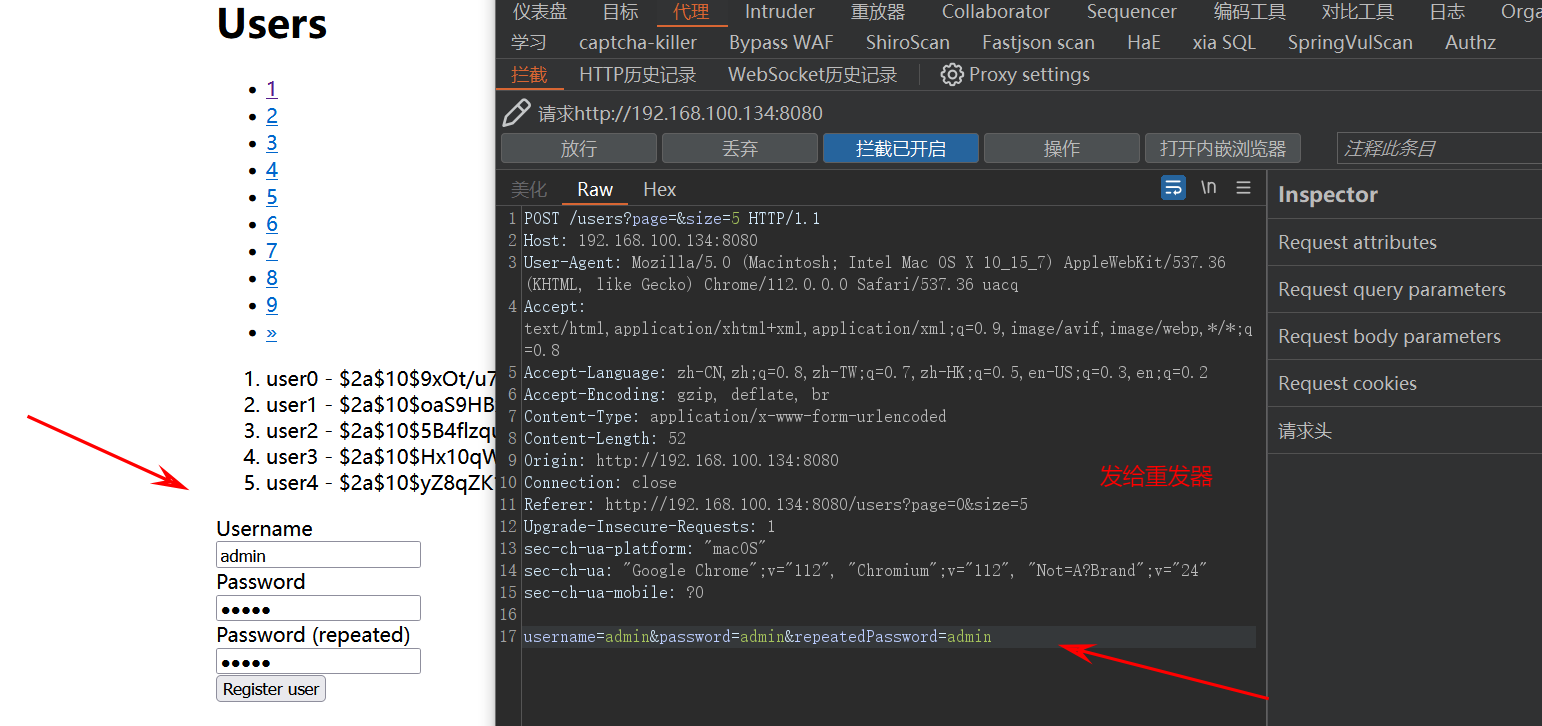Switch to the ShiroScan tab
Image resolution: width=1542 pixels, height=726 pixels.
tap(908, 43)
